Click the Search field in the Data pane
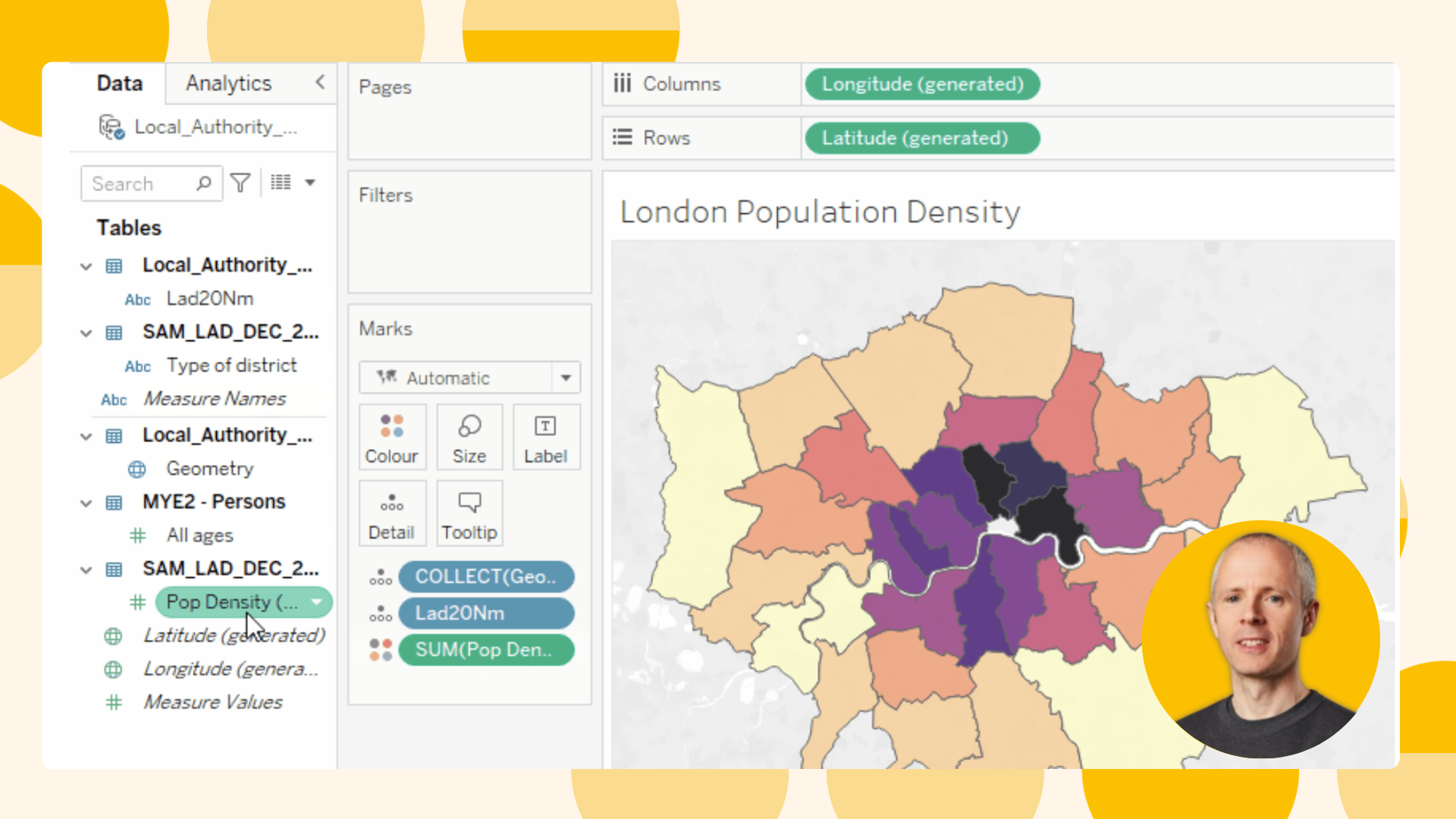 (151, 184)
